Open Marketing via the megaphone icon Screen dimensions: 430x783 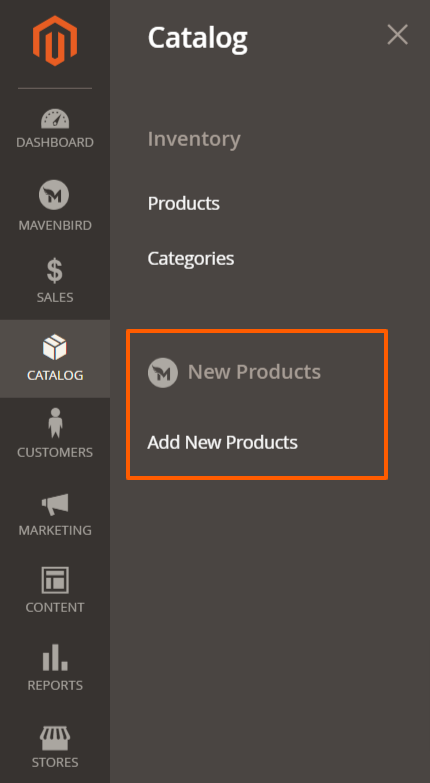pos(55,504)
